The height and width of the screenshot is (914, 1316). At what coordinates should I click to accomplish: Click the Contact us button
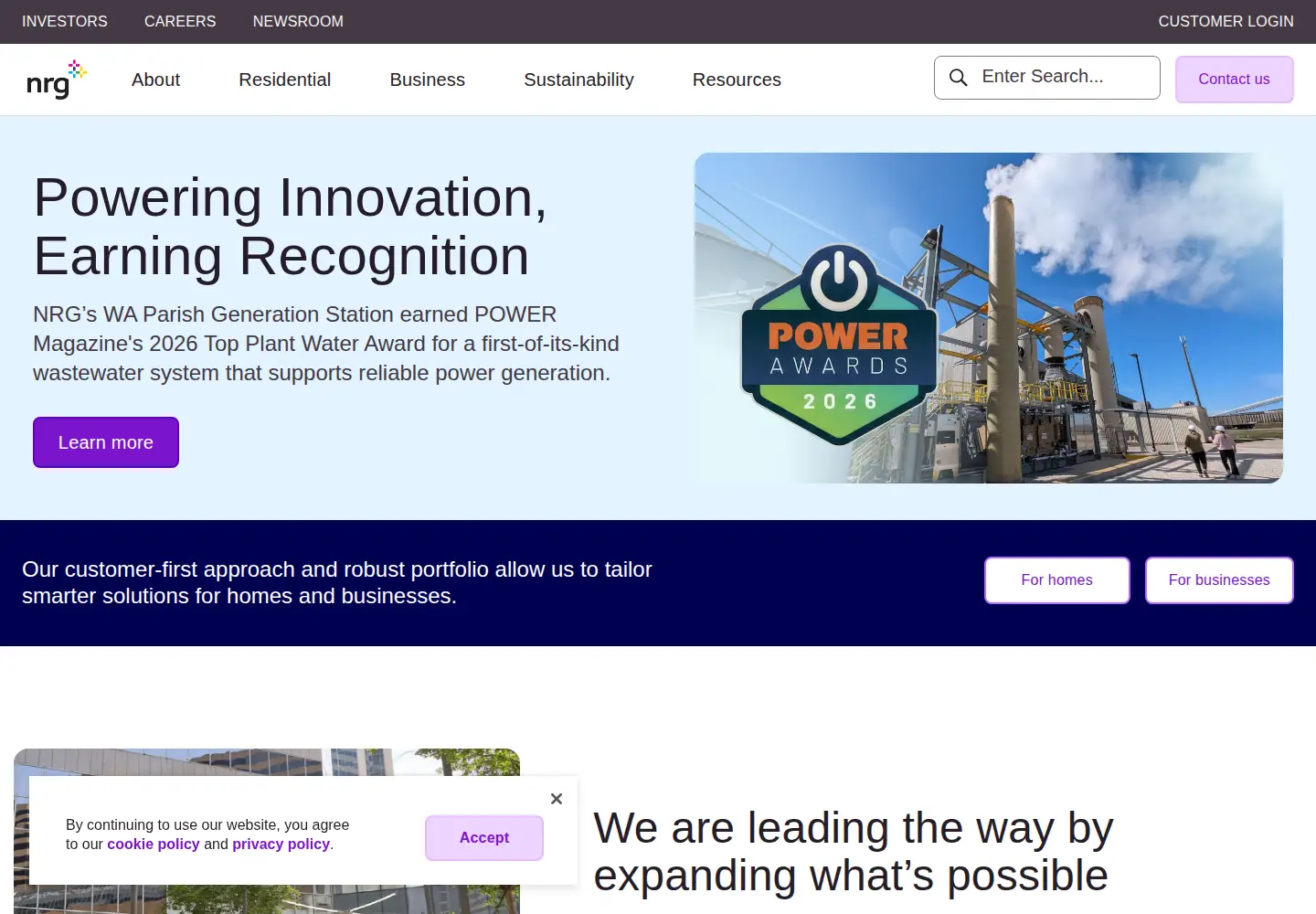pyautogui.click(x=1234, y=80)
